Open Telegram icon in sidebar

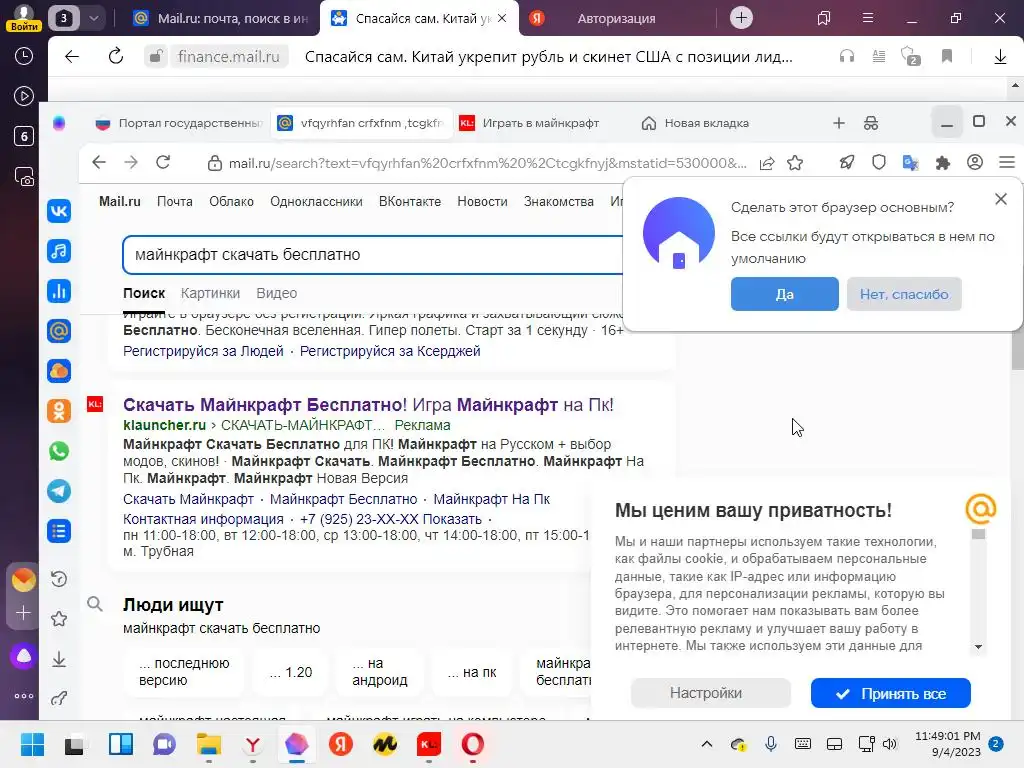(x=59, y=491)
